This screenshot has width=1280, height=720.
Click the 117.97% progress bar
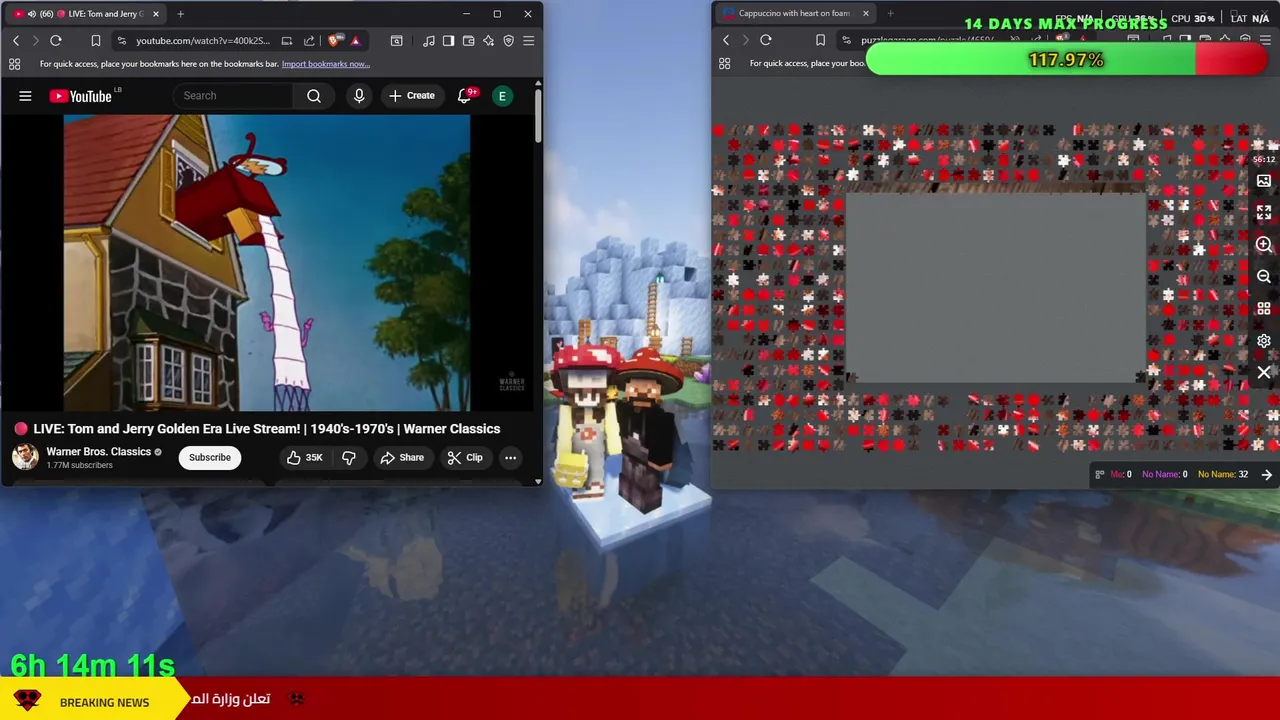coord(1066,60)
